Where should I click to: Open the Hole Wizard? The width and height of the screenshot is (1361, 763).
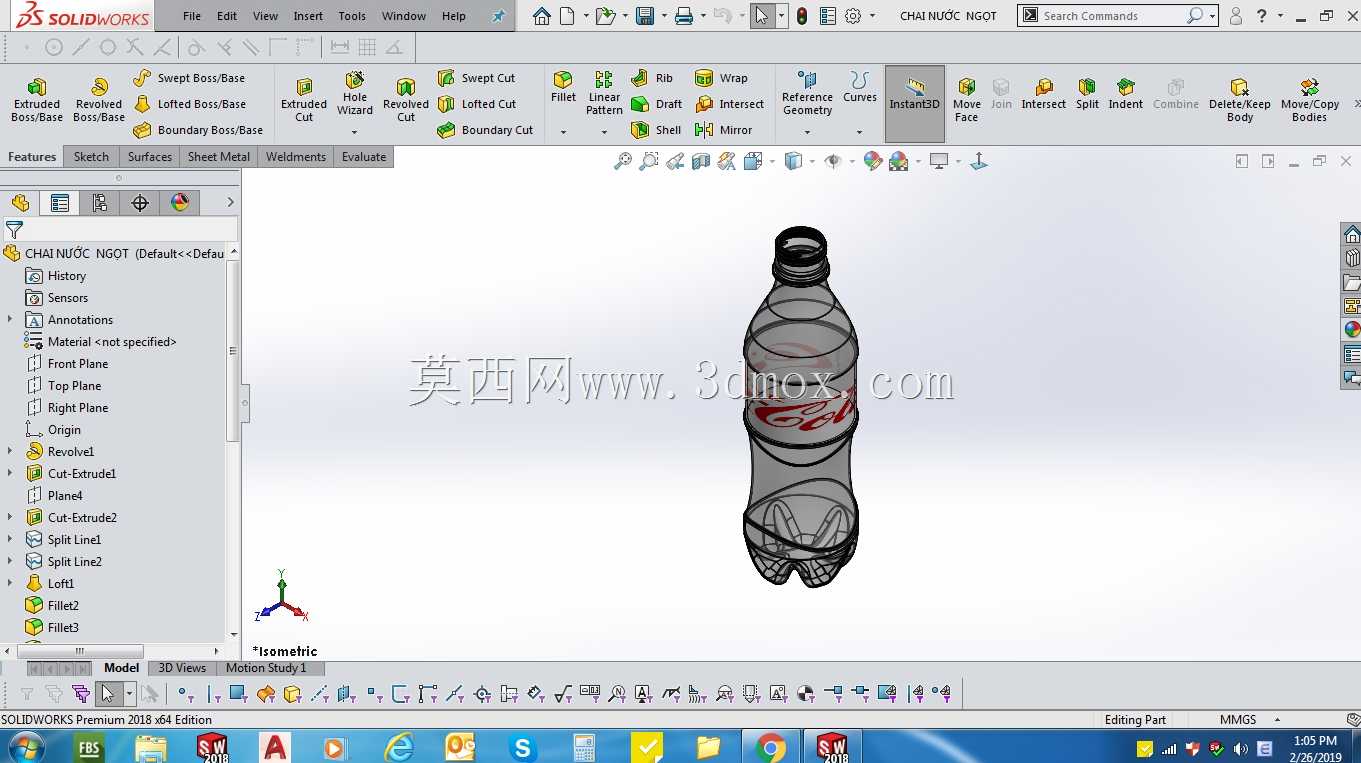point(355,93)
